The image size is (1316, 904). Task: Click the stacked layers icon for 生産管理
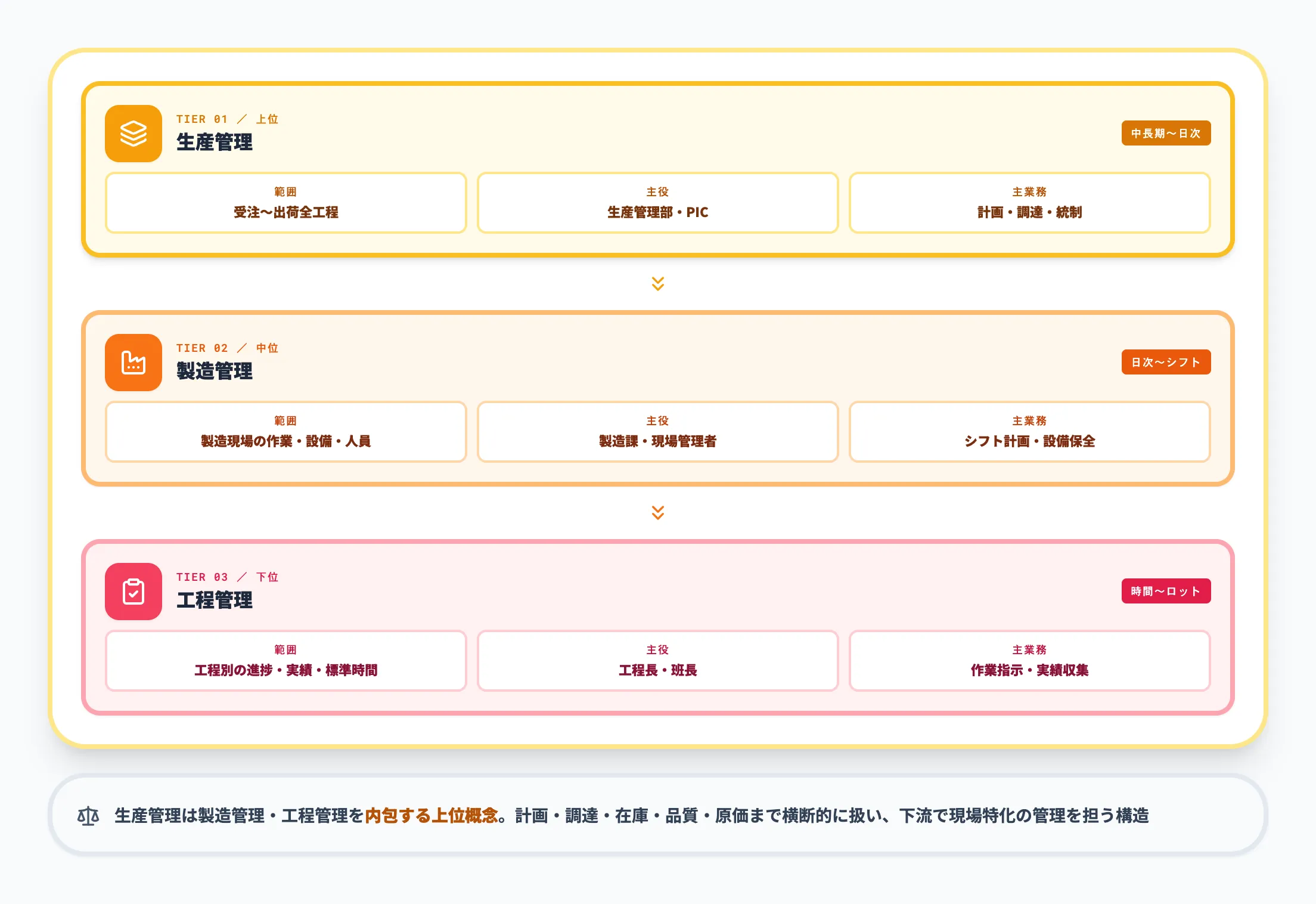coord(134,134)
